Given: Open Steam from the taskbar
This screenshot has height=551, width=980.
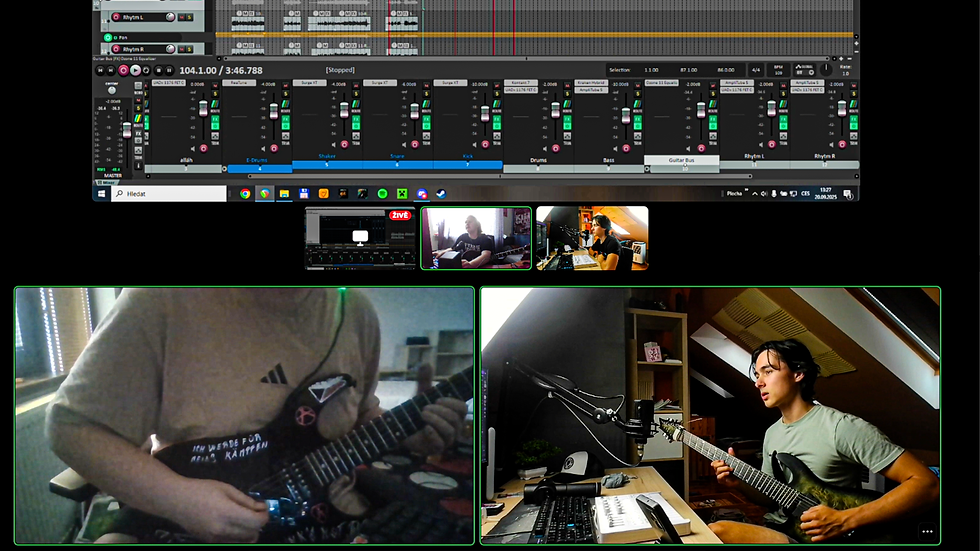Looking at the screenshot, I should [441, 194].
